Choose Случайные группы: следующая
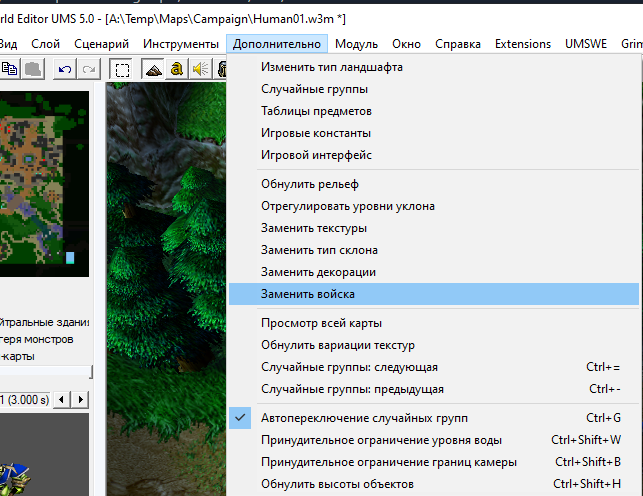Image resolution: width=643 pixels, height=496 pixels. click(x=434, y=367)
